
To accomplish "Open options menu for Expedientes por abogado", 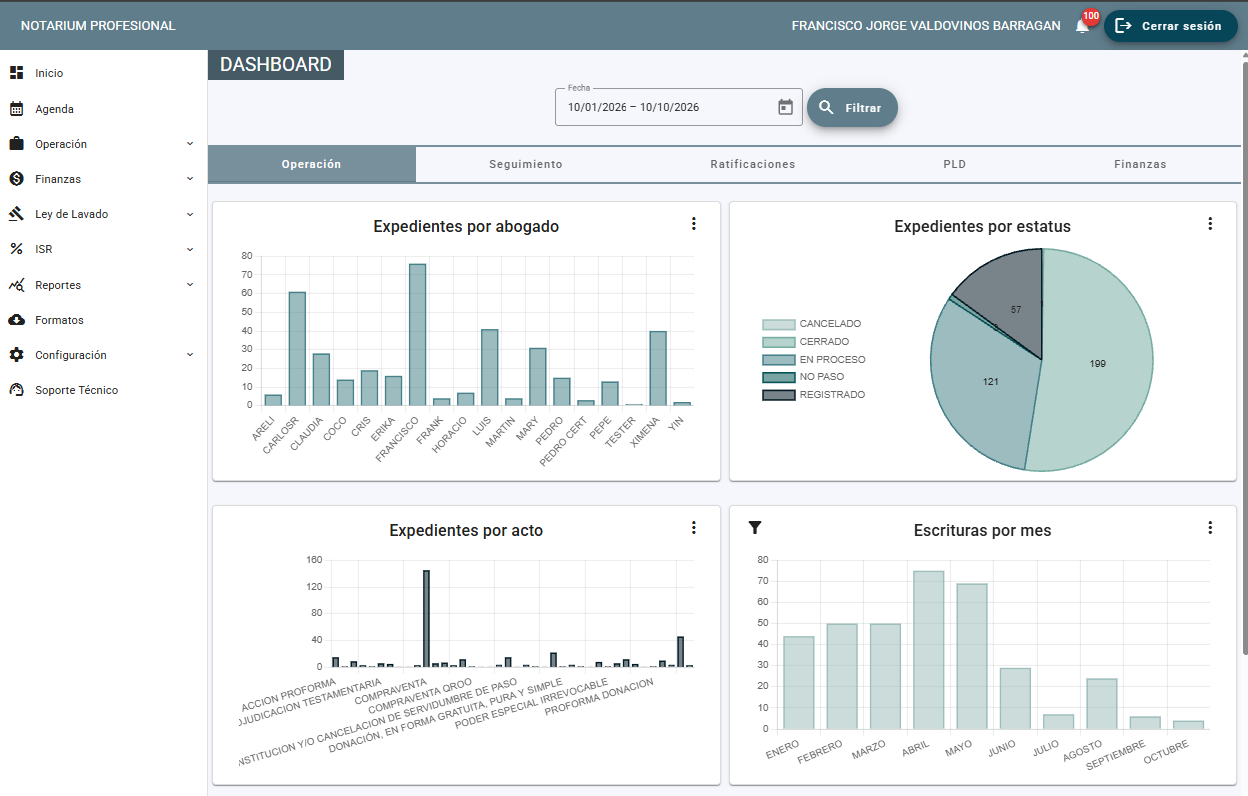I will pyautogui.click(x=694, y=224).
